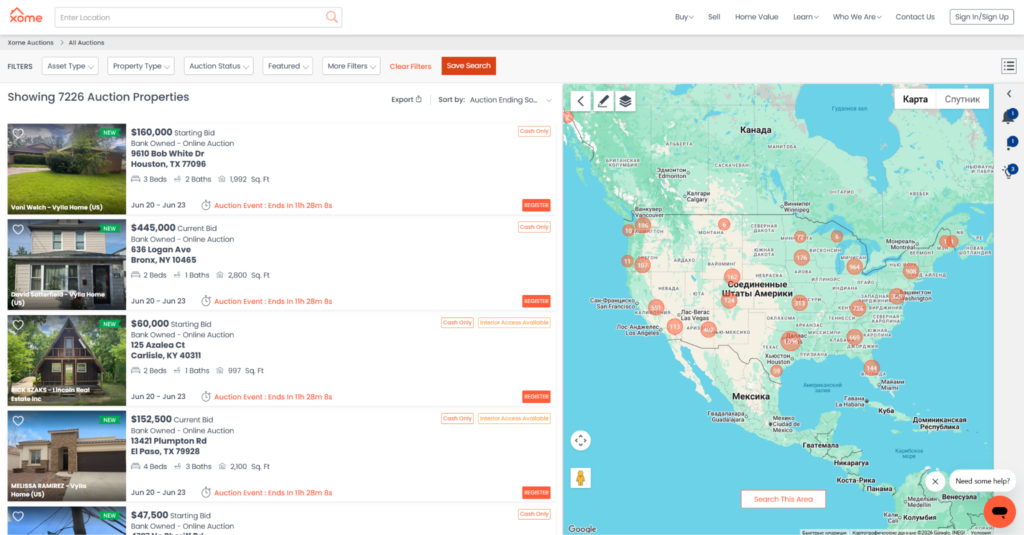This screenshot has height=535, width=1024.
Task: Register for 636 Logan Ave auction
Action: pos(536,301)
